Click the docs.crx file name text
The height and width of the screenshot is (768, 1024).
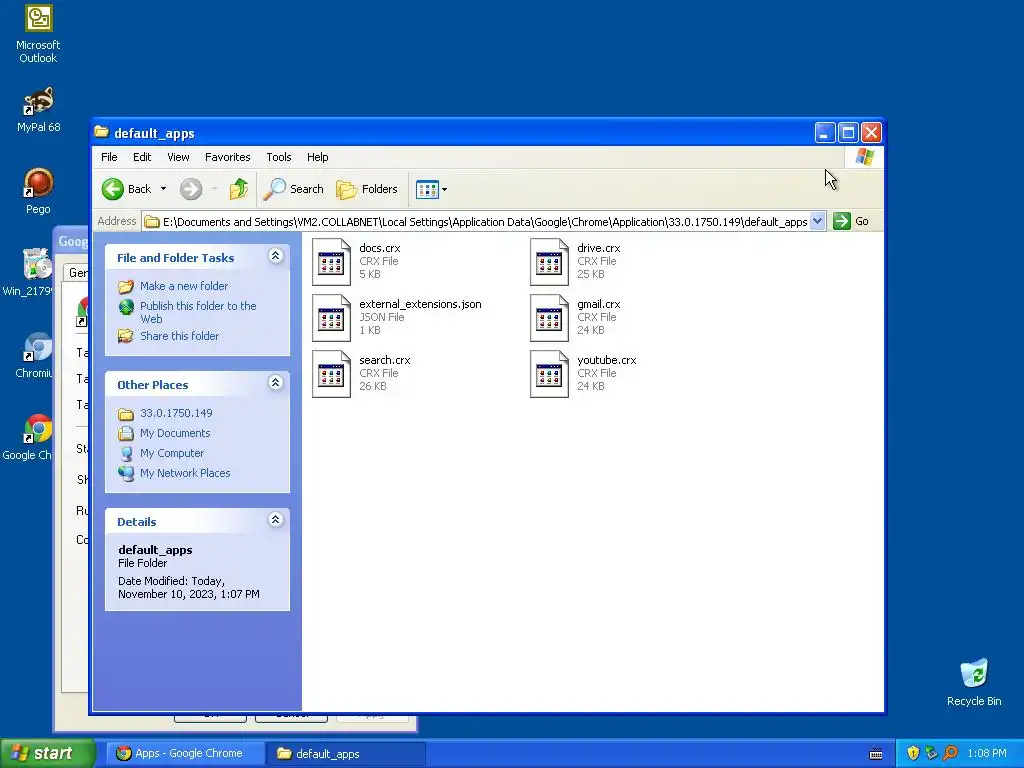click(379, 248)
